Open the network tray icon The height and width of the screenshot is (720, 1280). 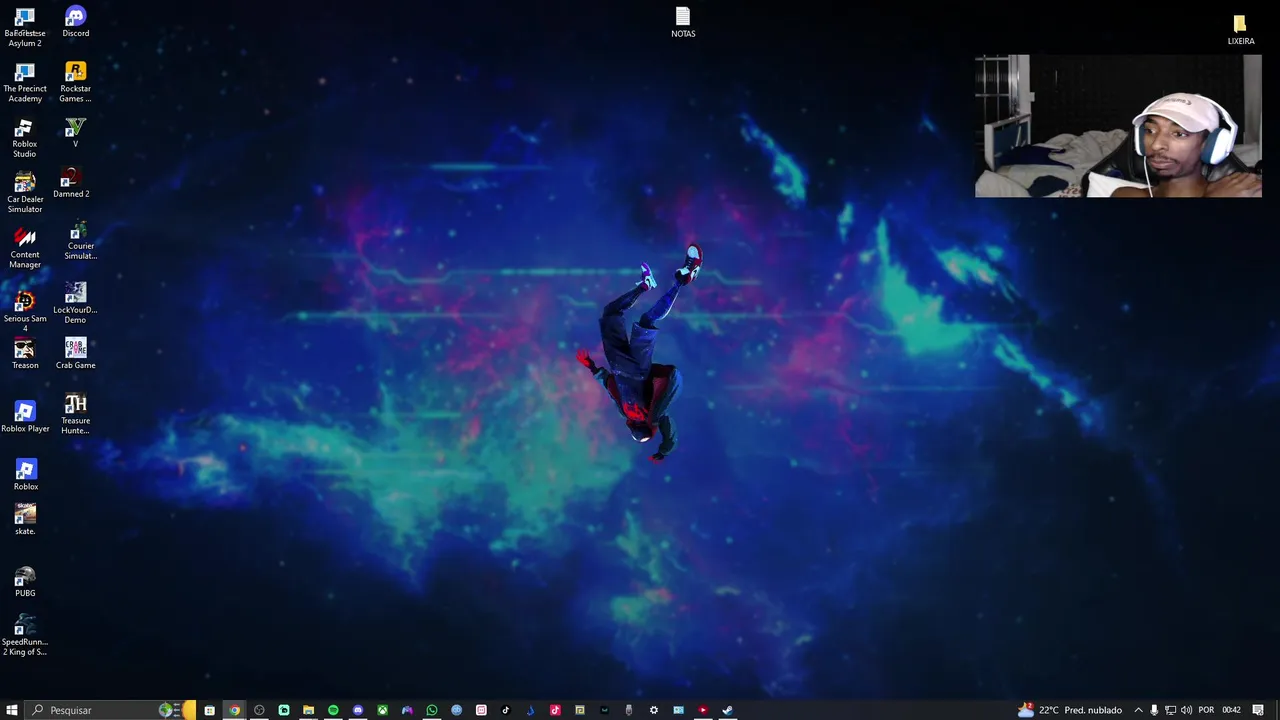pos(1170,710)
